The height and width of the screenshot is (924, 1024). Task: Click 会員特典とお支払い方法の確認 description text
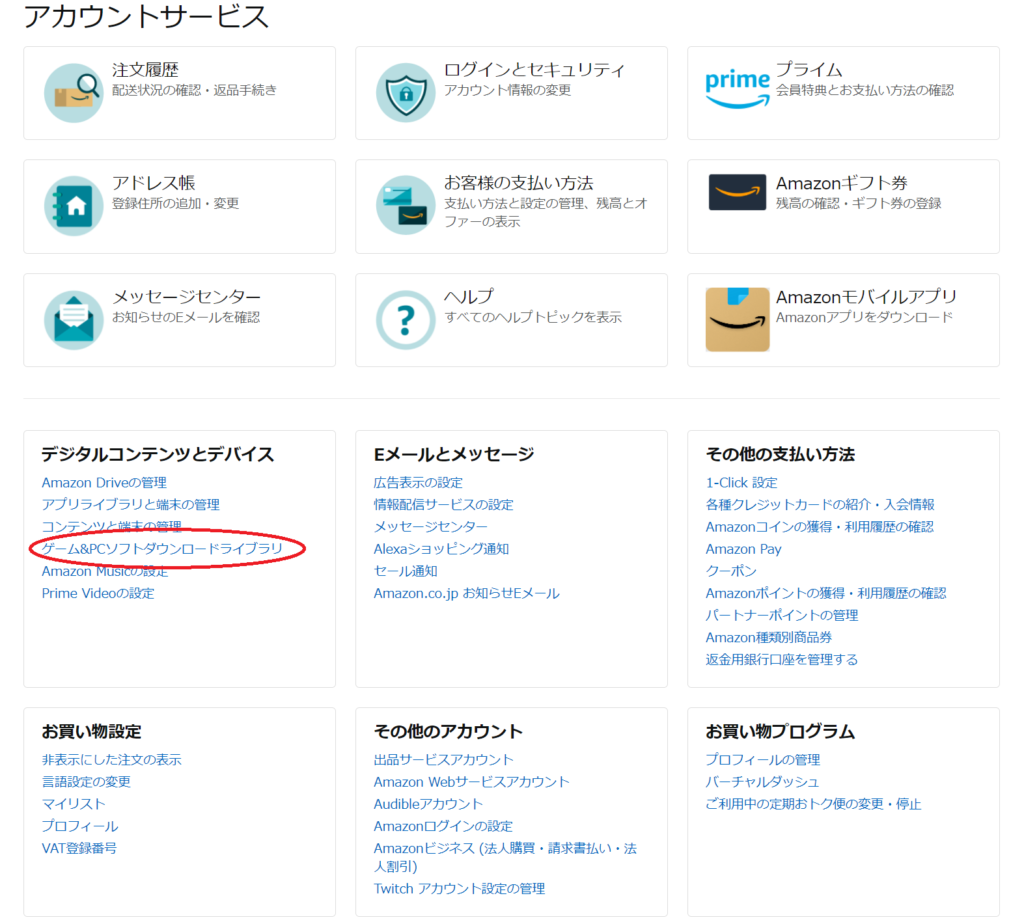pos(865,90)
